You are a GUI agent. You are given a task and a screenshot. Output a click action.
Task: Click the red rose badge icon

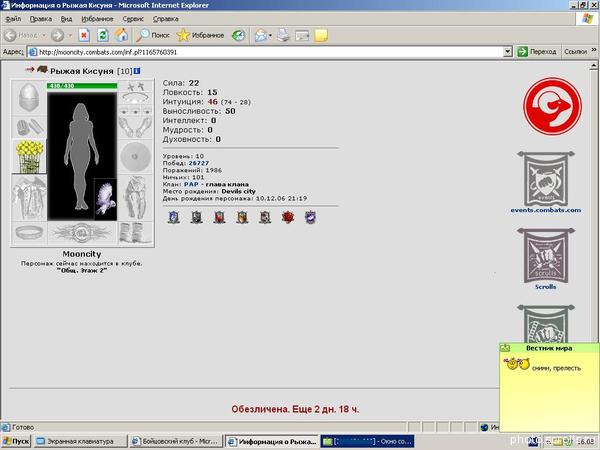coord(288,217)
